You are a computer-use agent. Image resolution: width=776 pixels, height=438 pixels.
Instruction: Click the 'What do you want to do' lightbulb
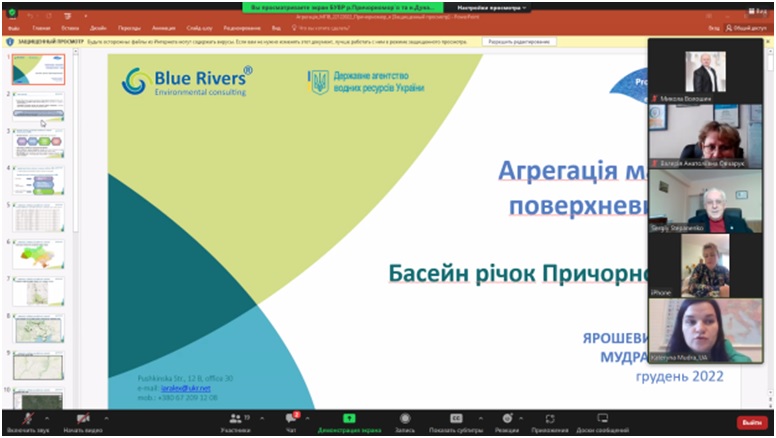[294, 28]
